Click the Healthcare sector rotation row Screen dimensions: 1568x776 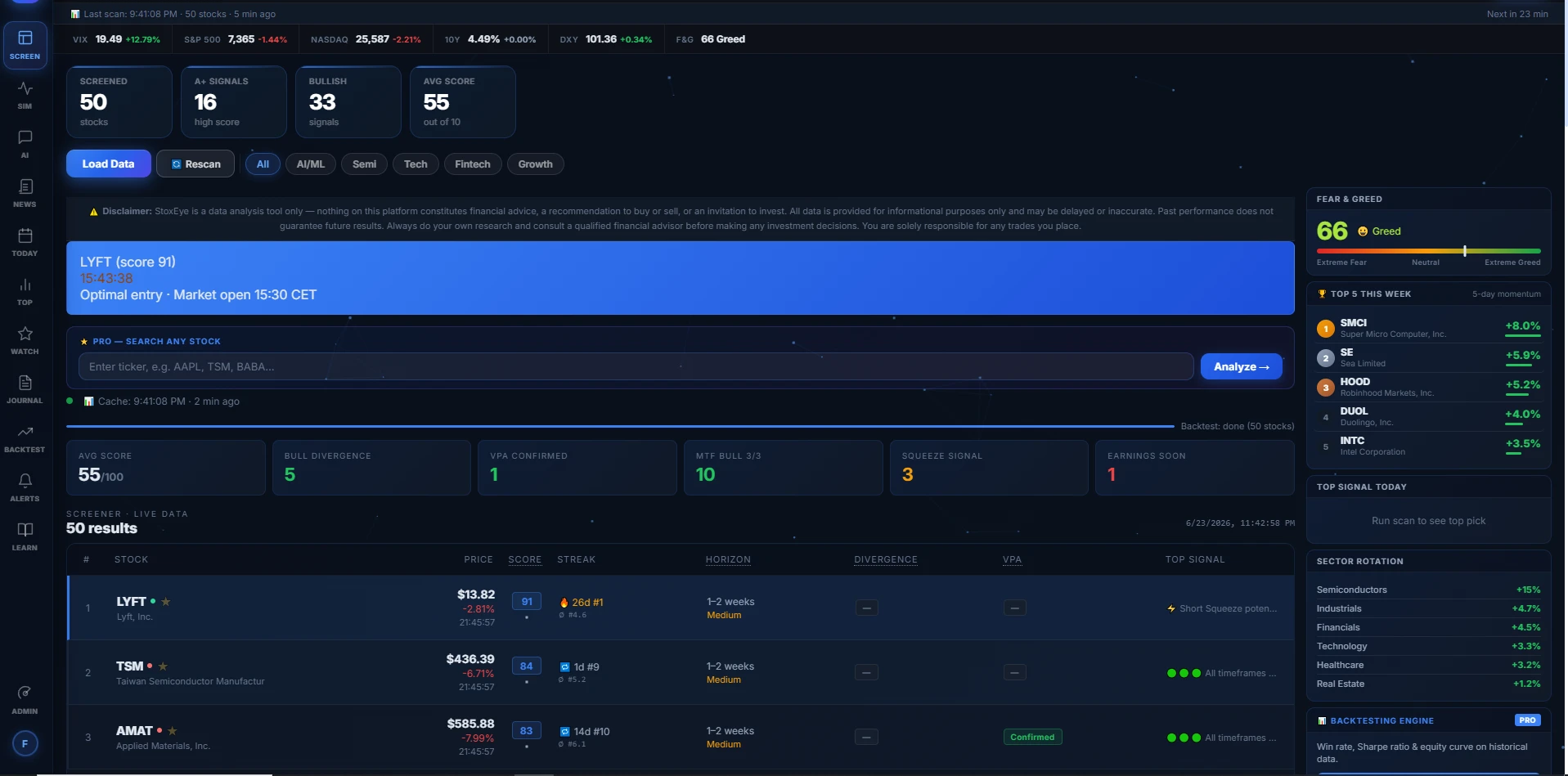click(1428, 665)
